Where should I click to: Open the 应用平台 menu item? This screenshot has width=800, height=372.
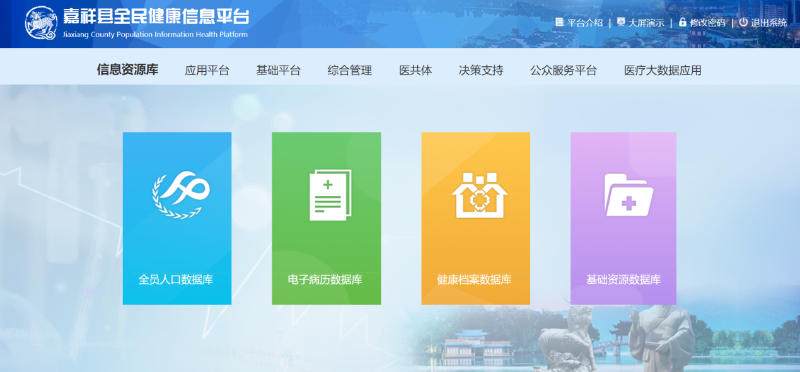(x=207, y=70)
